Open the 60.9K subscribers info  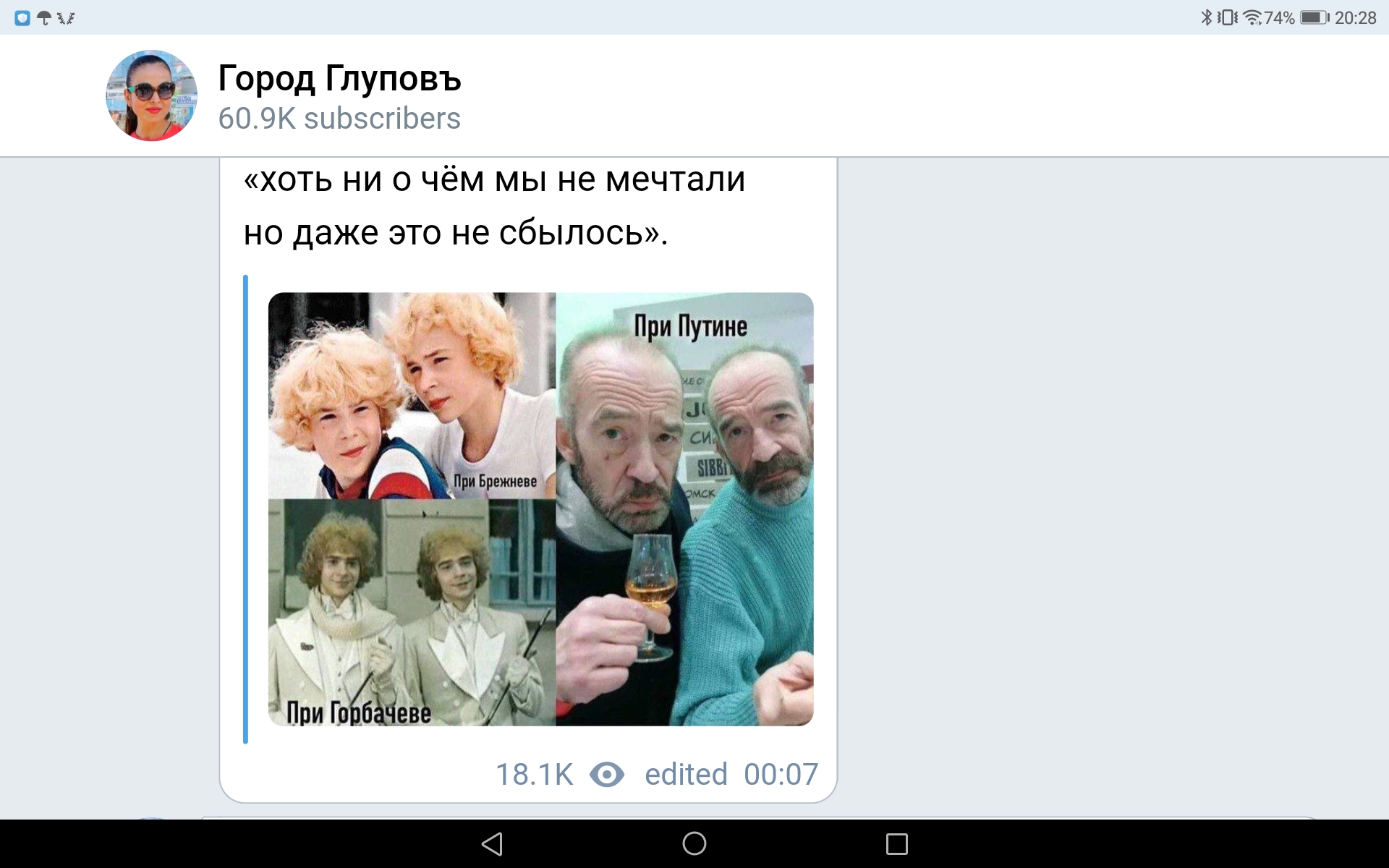339,119
